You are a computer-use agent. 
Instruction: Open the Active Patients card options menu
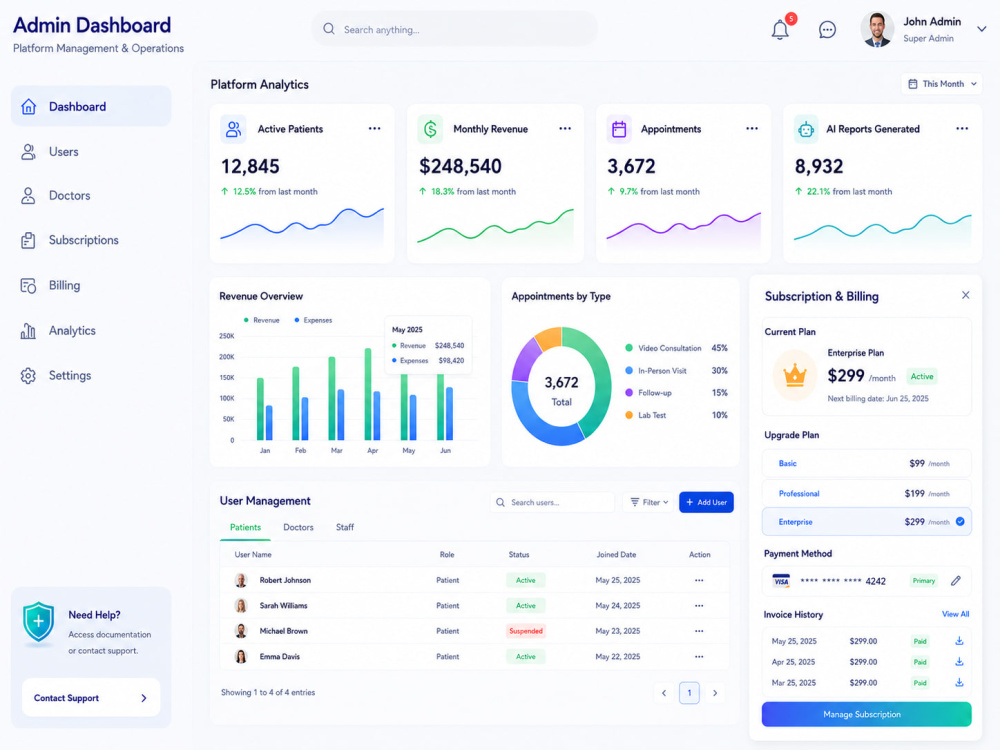point(374,129)
